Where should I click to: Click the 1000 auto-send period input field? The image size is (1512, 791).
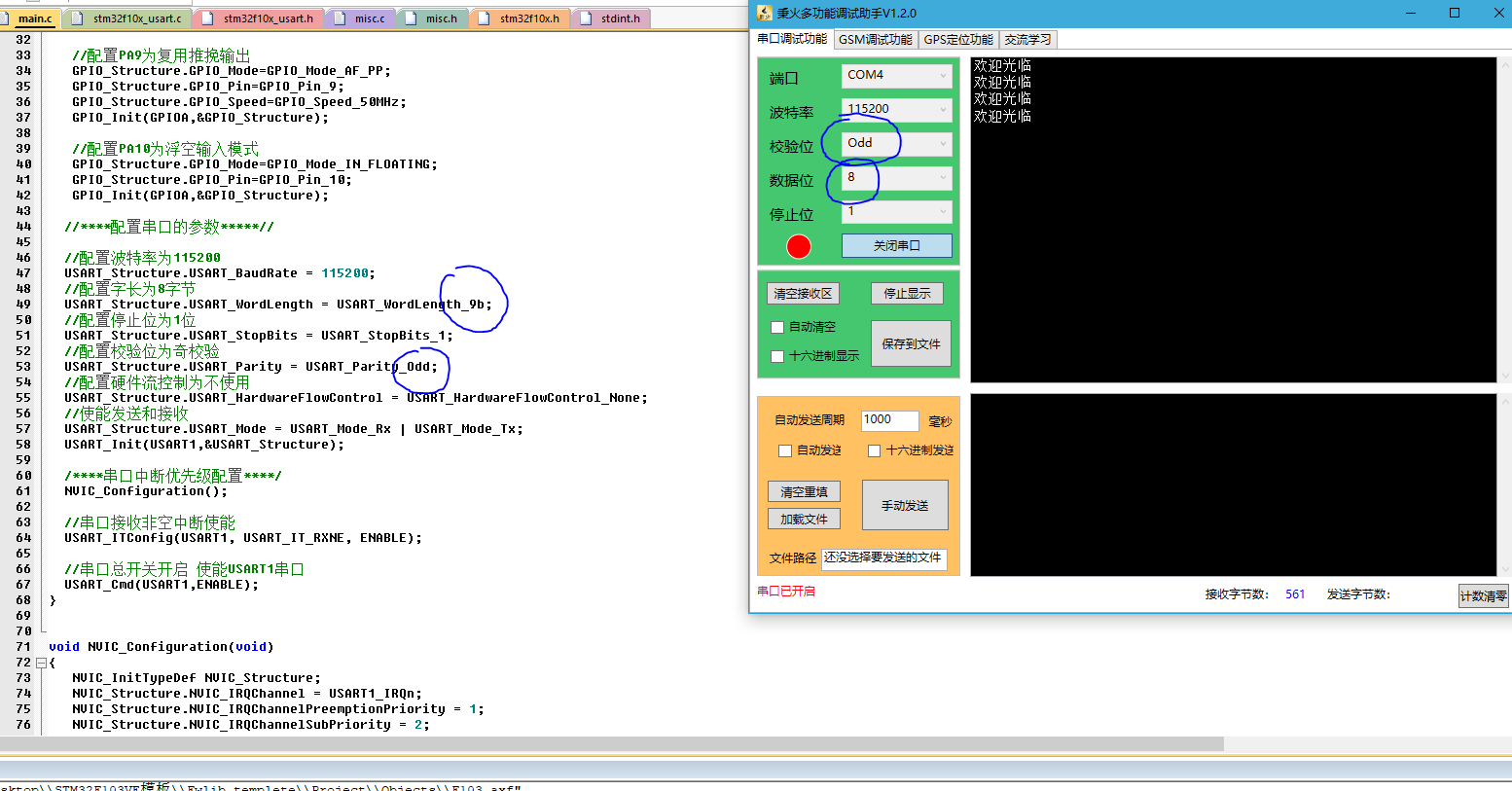(x=889, y=420)
